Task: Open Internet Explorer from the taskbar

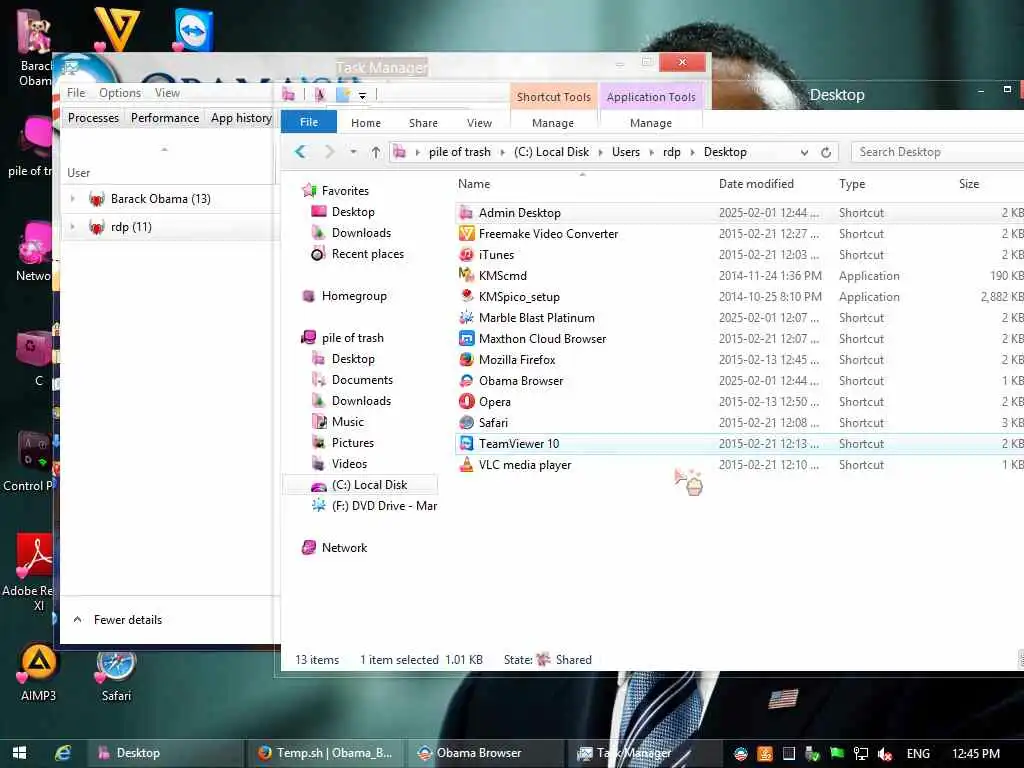Action: click(63, 753)
